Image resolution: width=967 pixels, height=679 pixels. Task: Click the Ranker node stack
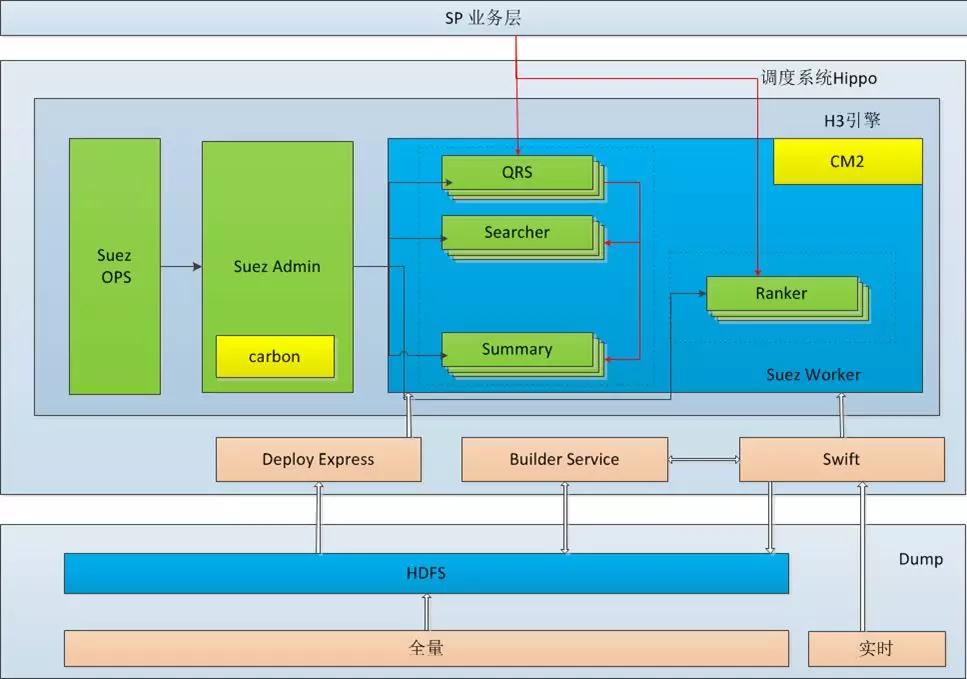pyautogui.click(x=788, y=298)
